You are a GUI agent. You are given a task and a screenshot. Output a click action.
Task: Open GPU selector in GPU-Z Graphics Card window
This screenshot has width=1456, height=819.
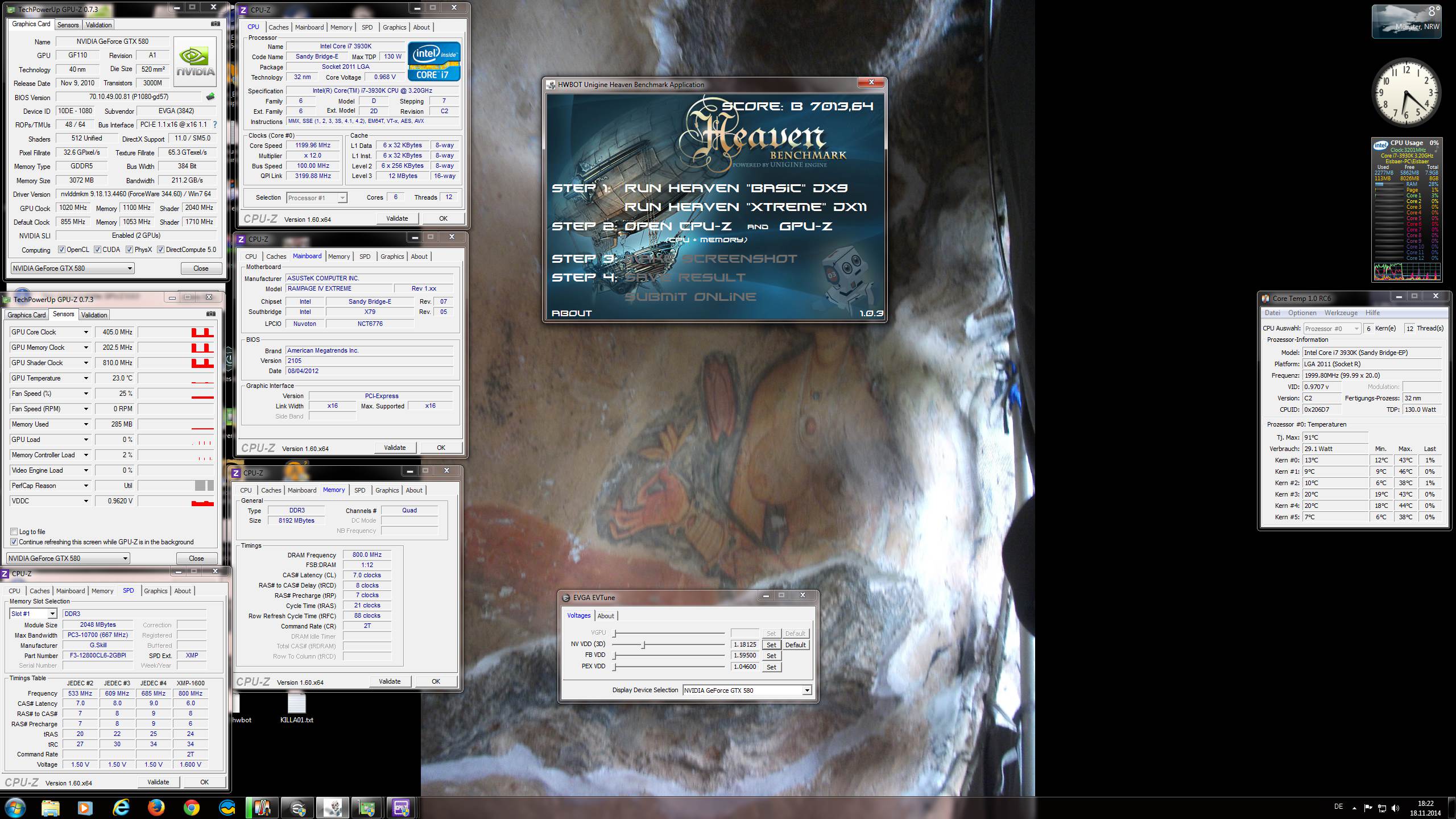click(72, 268)
